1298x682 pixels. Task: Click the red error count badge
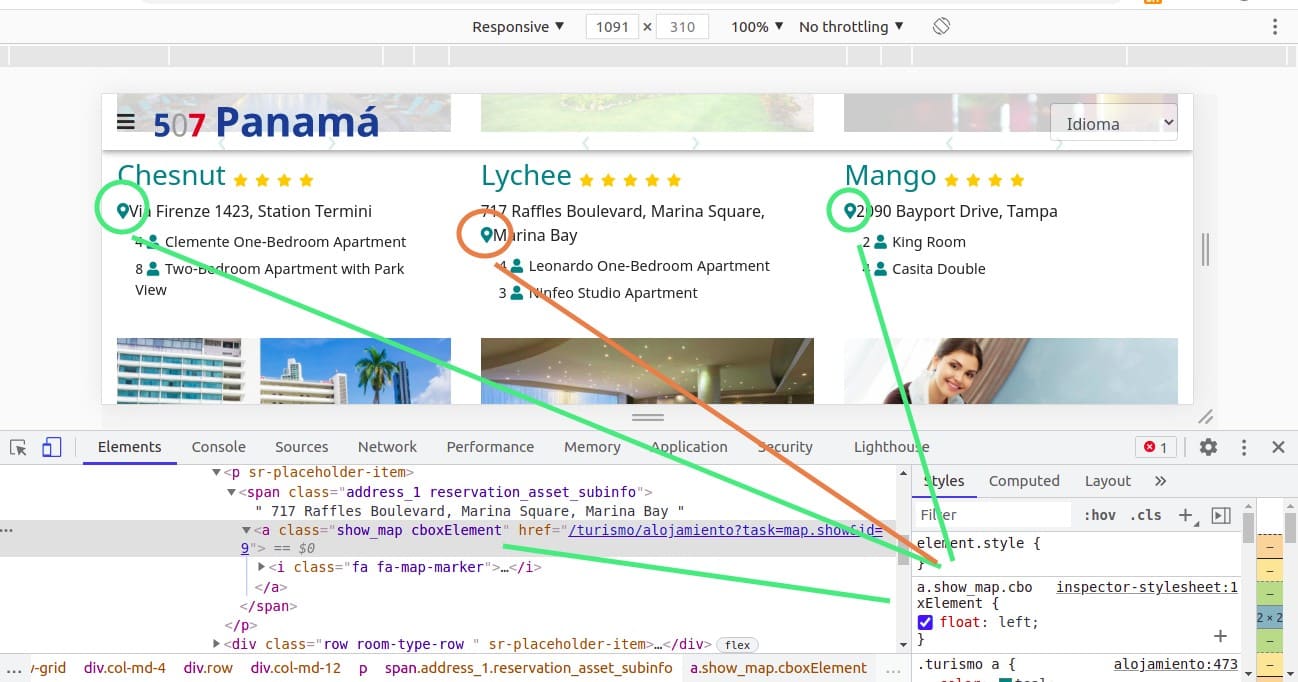(1155, 447)
